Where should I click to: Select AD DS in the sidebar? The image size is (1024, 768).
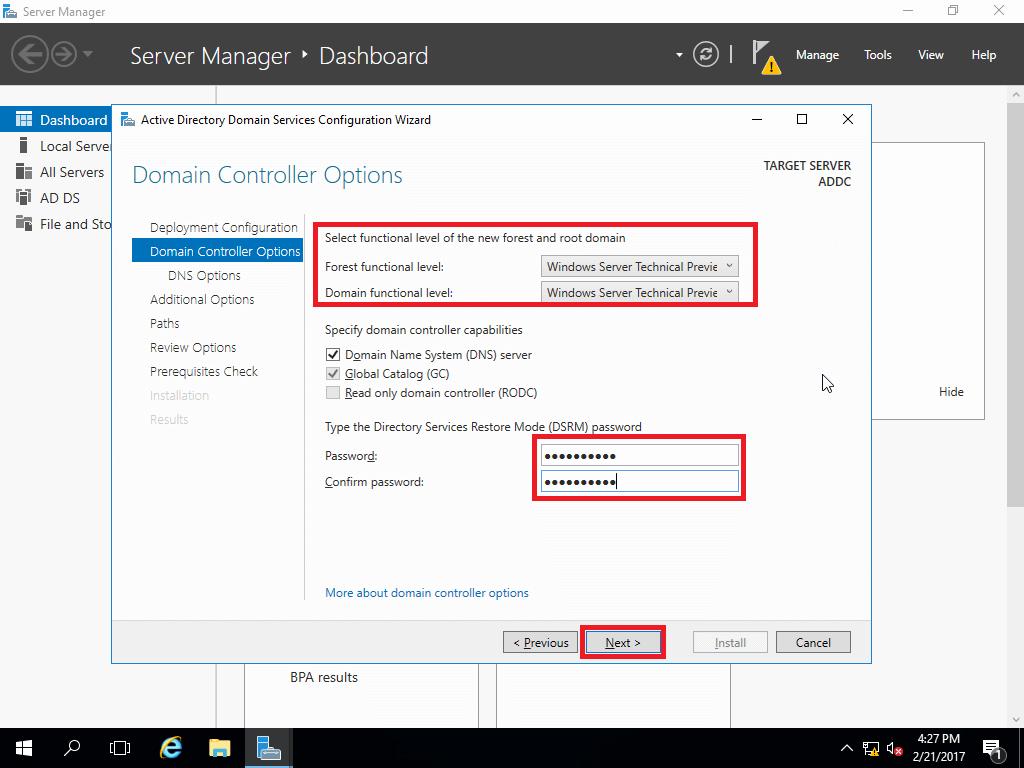point(56,198)
